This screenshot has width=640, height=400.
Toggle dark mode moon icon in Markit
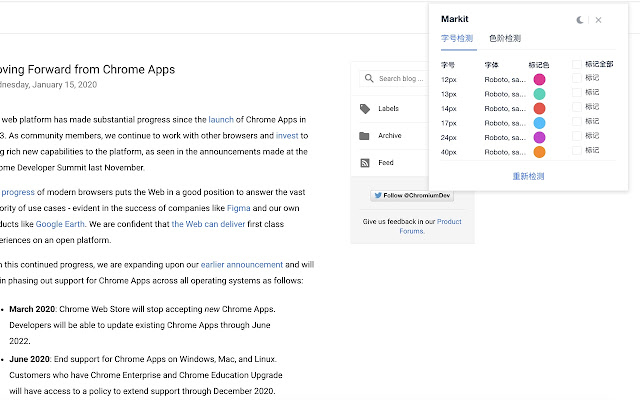(581, 19)
